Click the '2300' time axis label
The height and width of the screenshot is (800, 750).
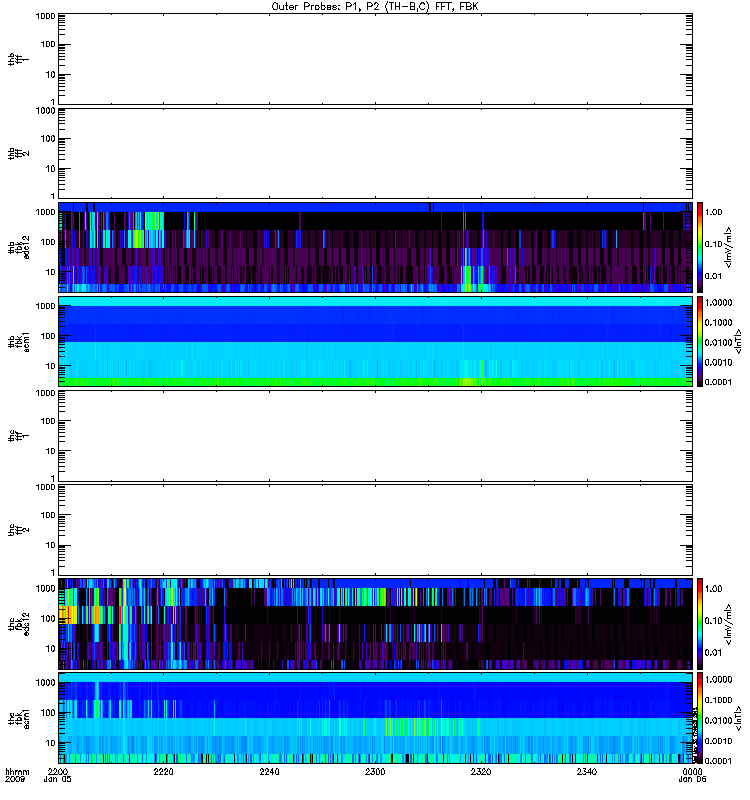pos(375,771)
